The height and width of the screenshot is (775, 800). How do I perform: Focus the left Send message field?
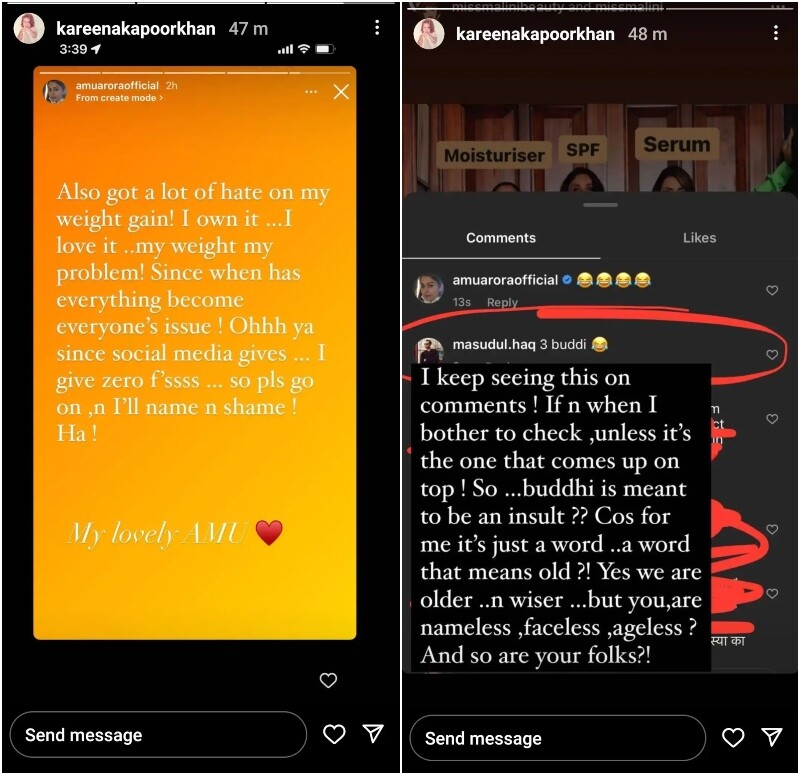pos(158,734)
